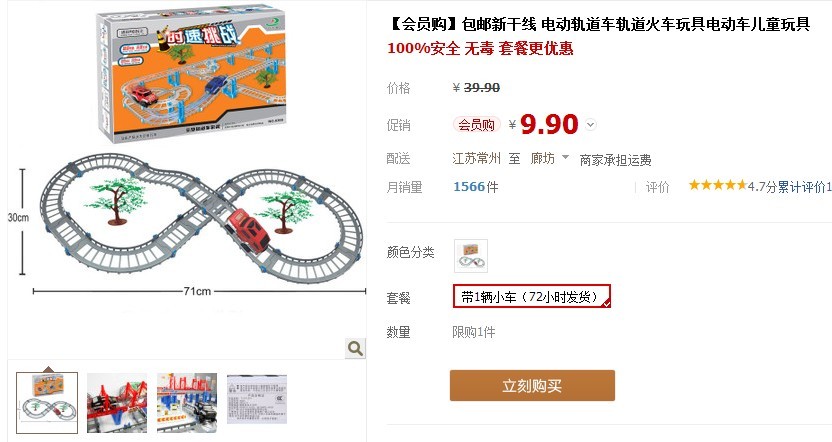Click the 江苏常州 shipping origin text
The width and height of the screenshot is (832, 442).
coord(476,158)
